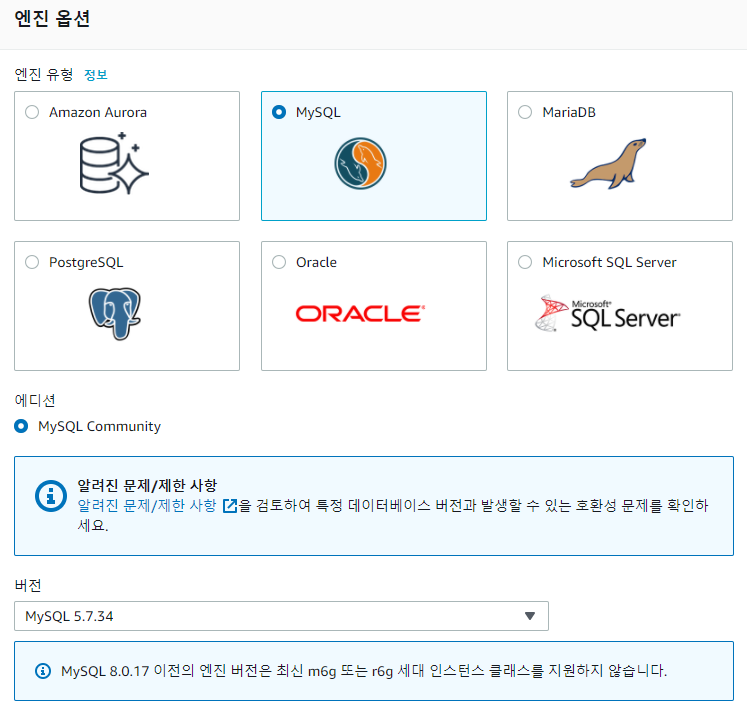This screenshot has width=747, height=715.
Task: Pick the PostgreSQL radio button
Action: [32, 262]
